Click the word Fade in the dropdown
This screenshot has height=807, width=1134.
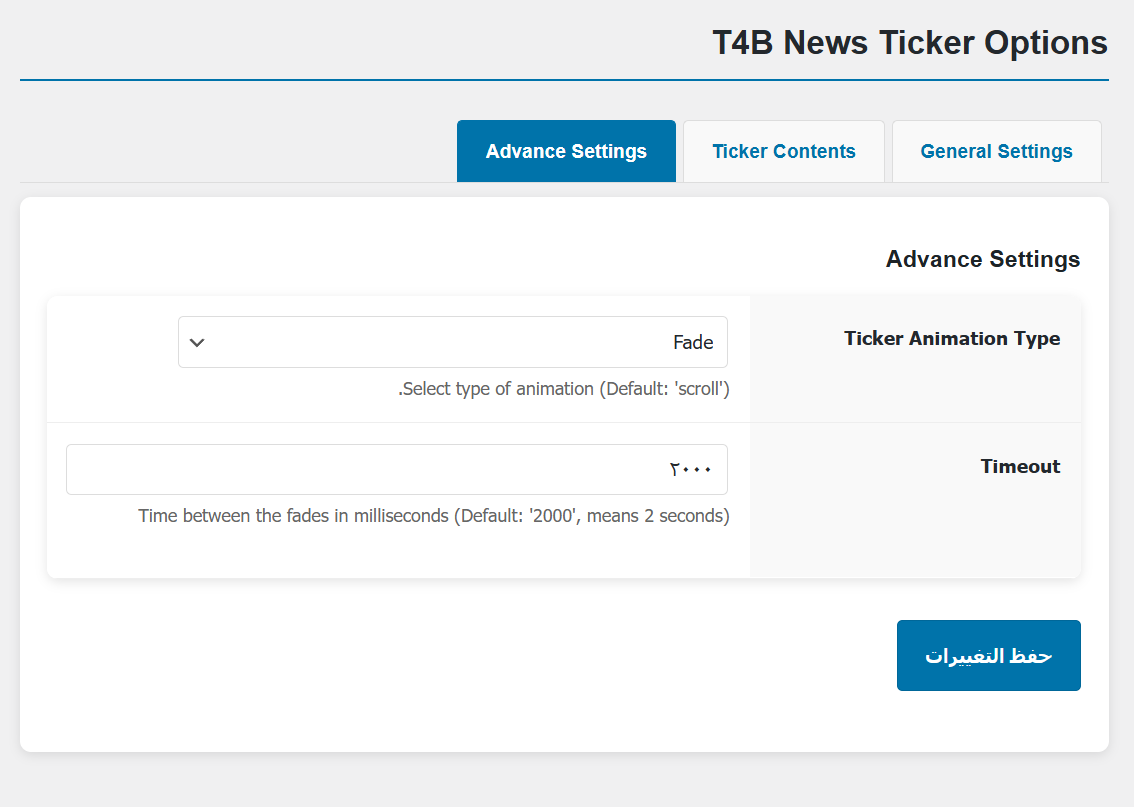point(693,343)
